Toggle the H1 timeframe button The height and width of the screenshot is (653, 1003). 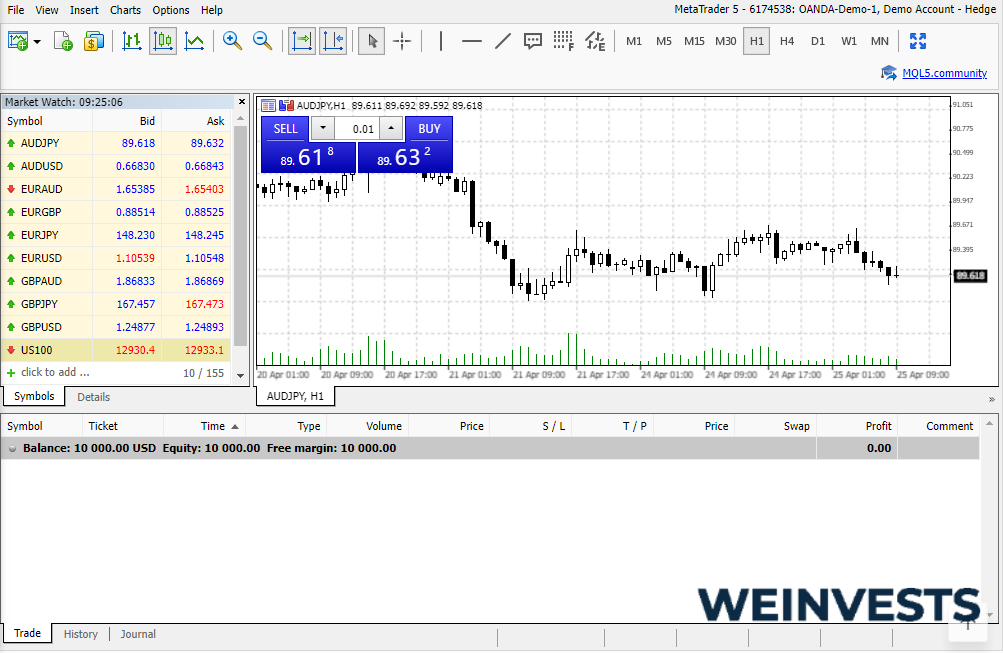tap(757, 41)
